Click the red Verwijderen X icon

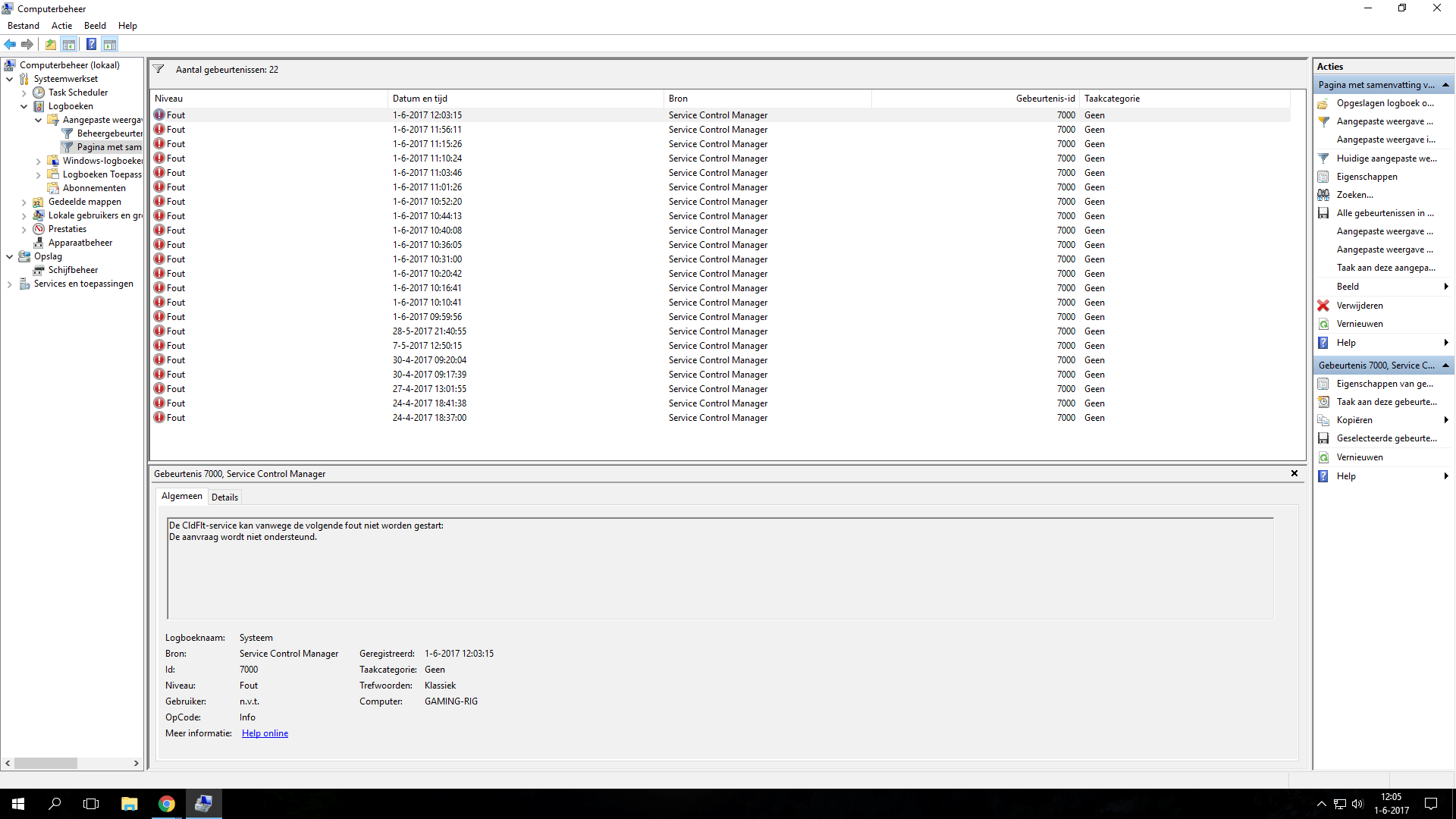(x=1323, y=306)
